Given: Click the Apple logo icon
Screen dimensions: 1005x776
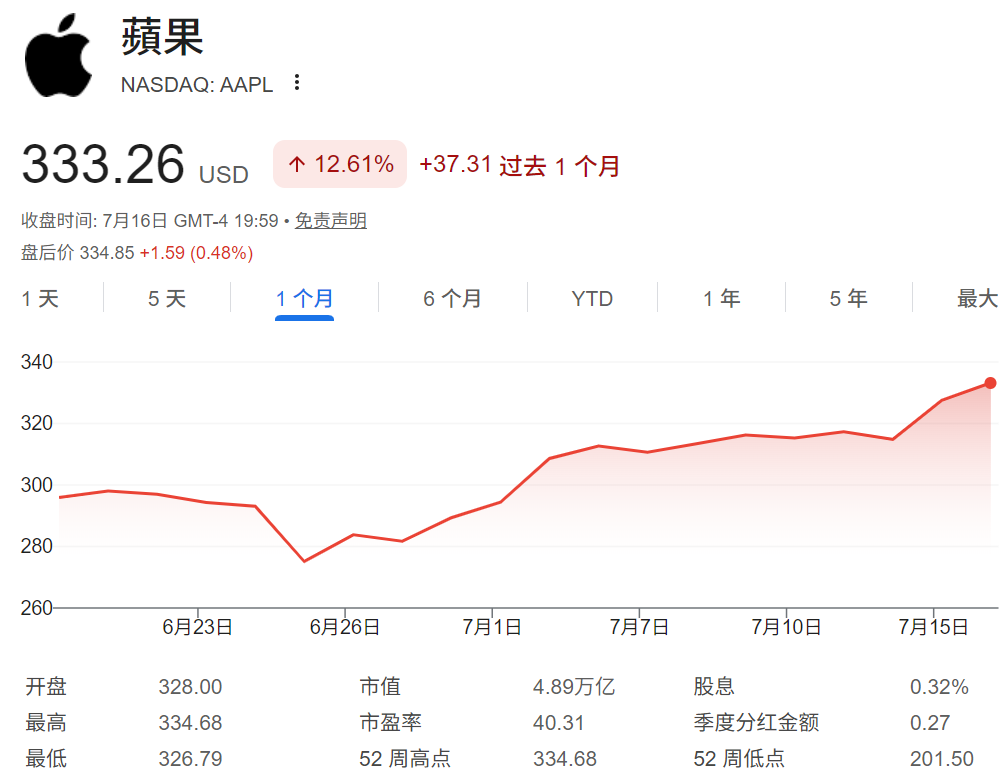Looking at the screenshot, I should click(x=58, y=56).
